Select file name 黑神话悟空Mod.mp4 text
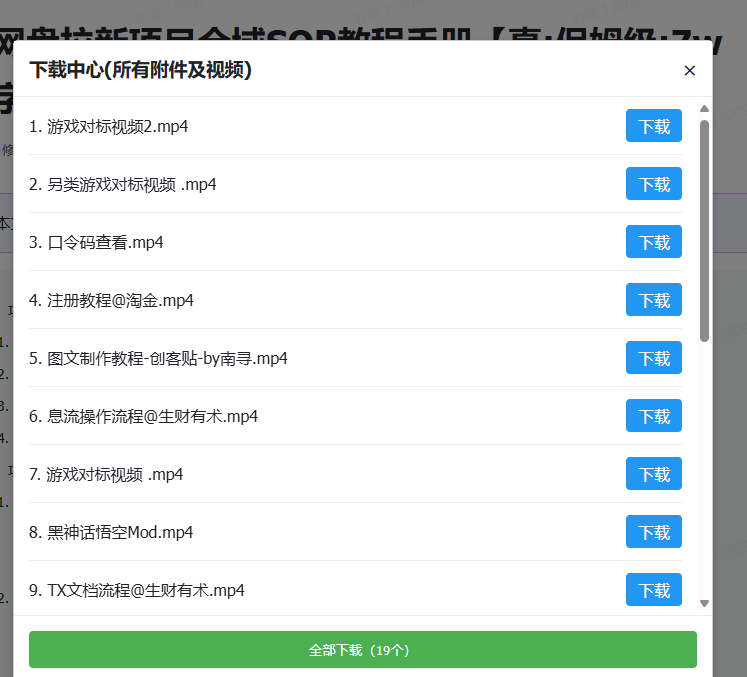Screen dimensions: 747x677 (x=120, y=532)
